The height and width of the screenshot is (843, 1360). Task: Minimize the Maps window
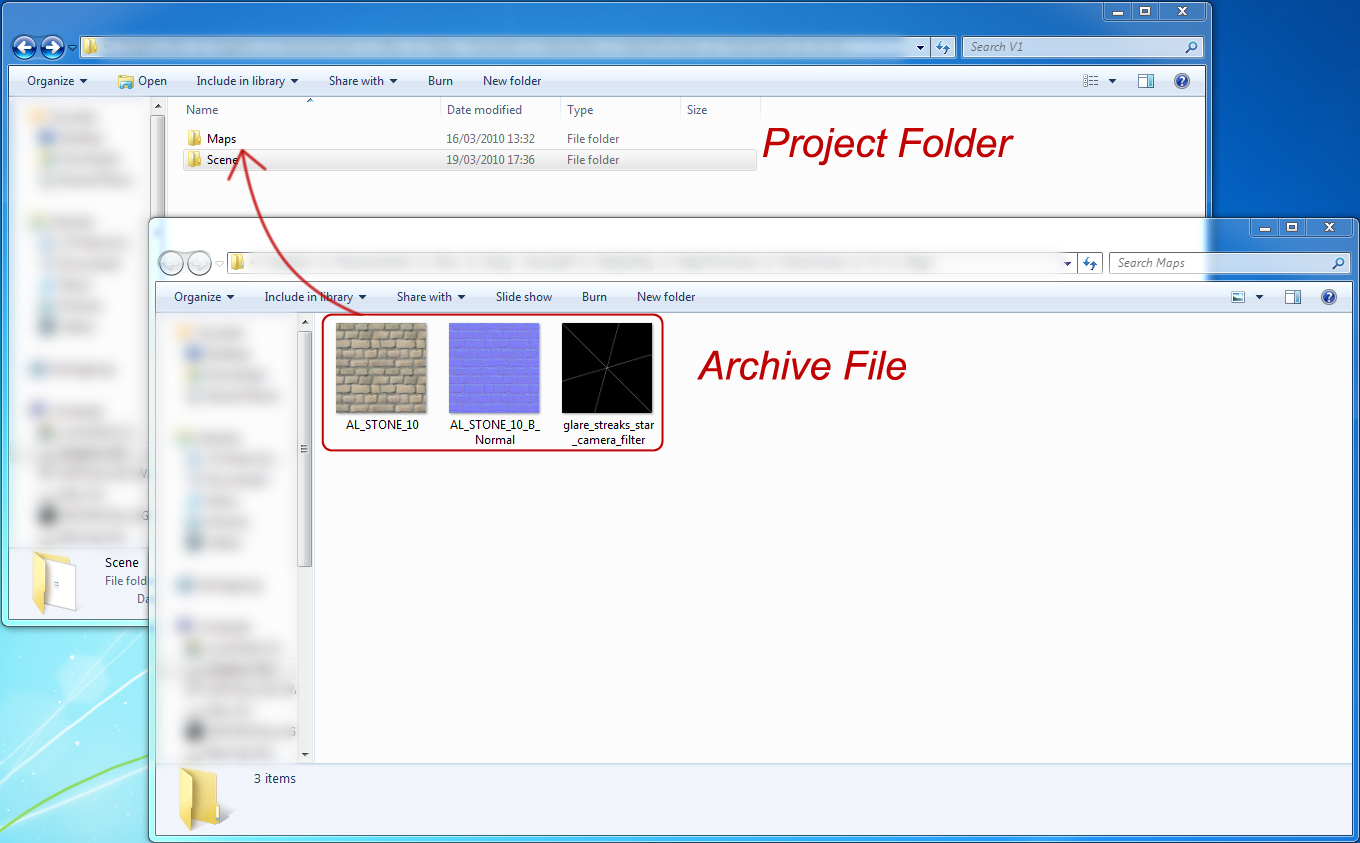click(1265, 227)
